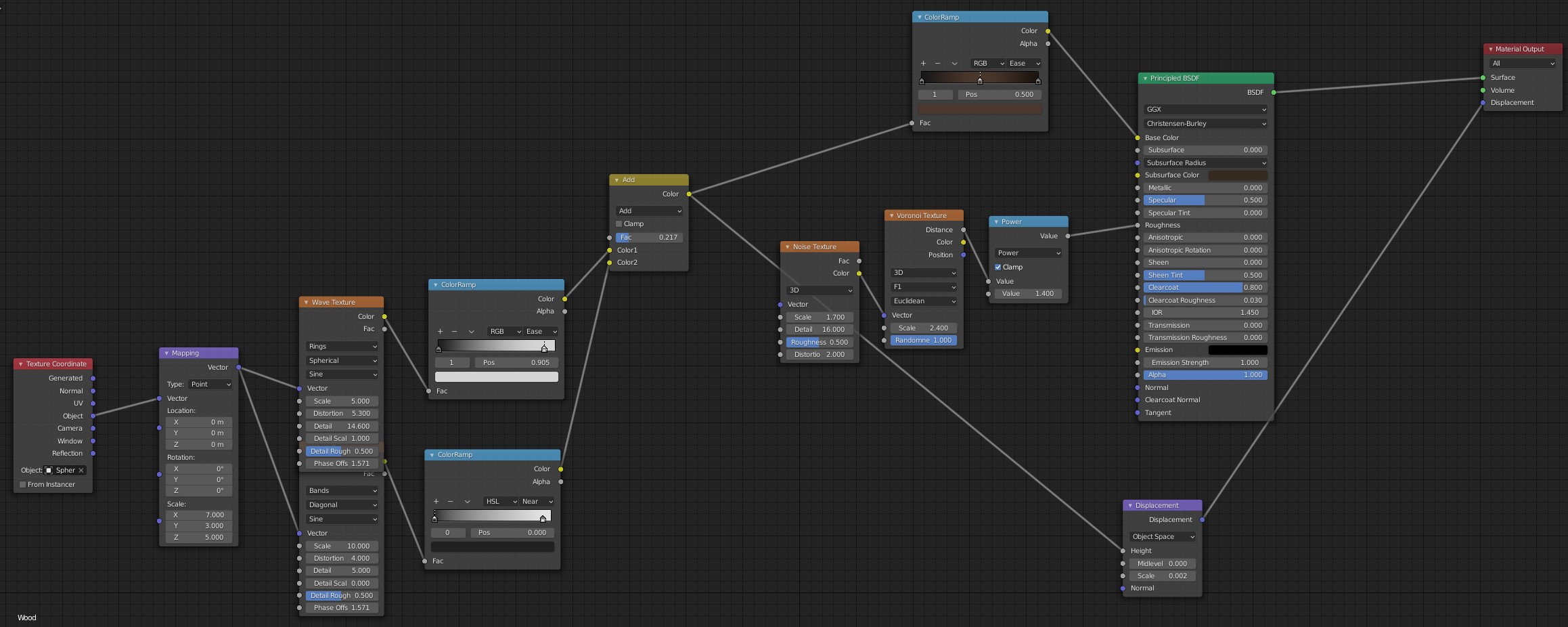Click the Clearcoat 0.800 slider

click(x=1205, y=287)
